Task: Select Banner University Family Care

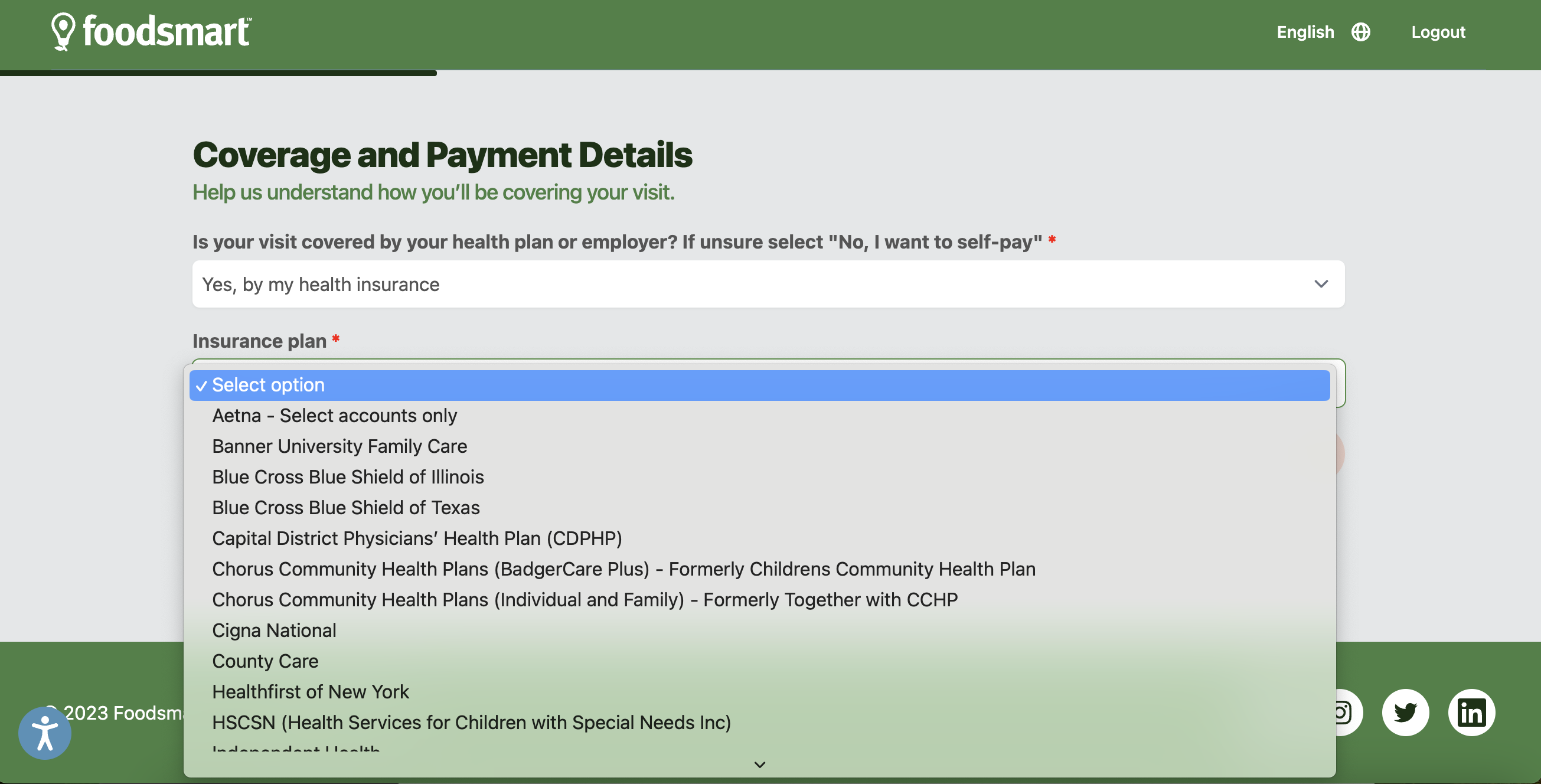Action: 759,446
